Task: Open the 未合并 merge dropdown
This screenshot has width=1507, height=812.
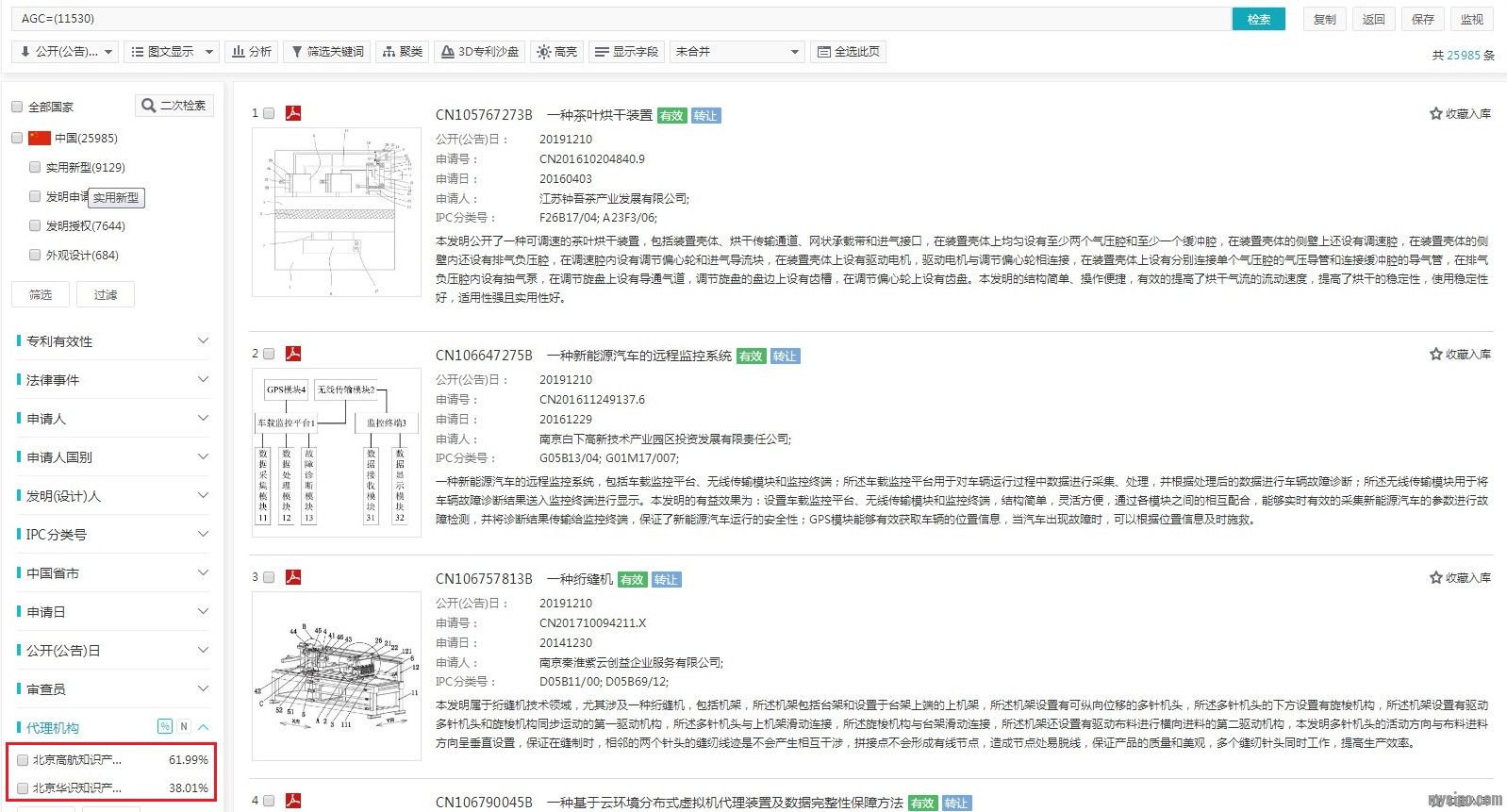Action: (x=737, y=52)
